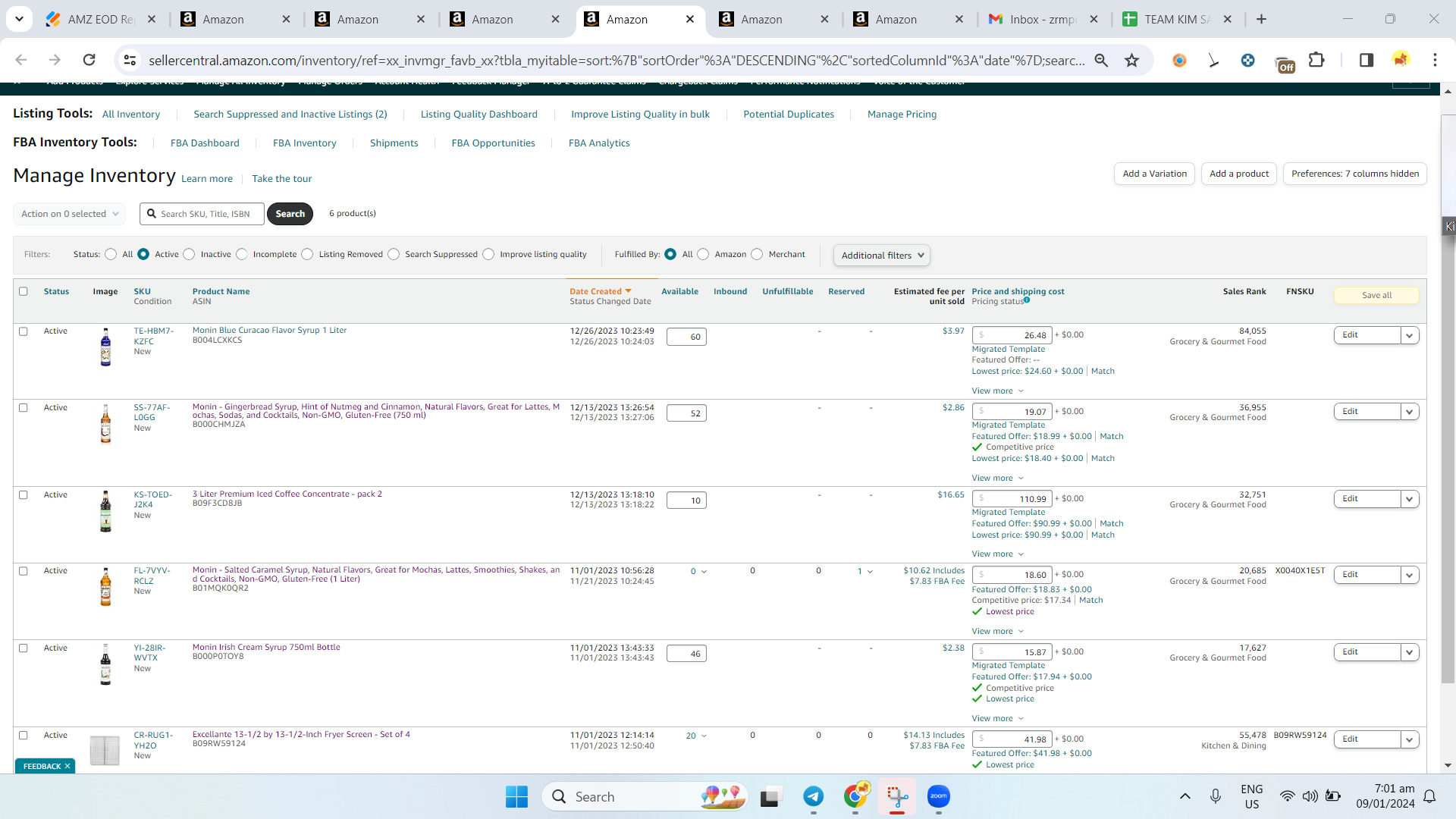Expand available quantity for Salted Caramel Syrup
The image size is (1456, 819).
pyautogui.click(x=698, y=572)
